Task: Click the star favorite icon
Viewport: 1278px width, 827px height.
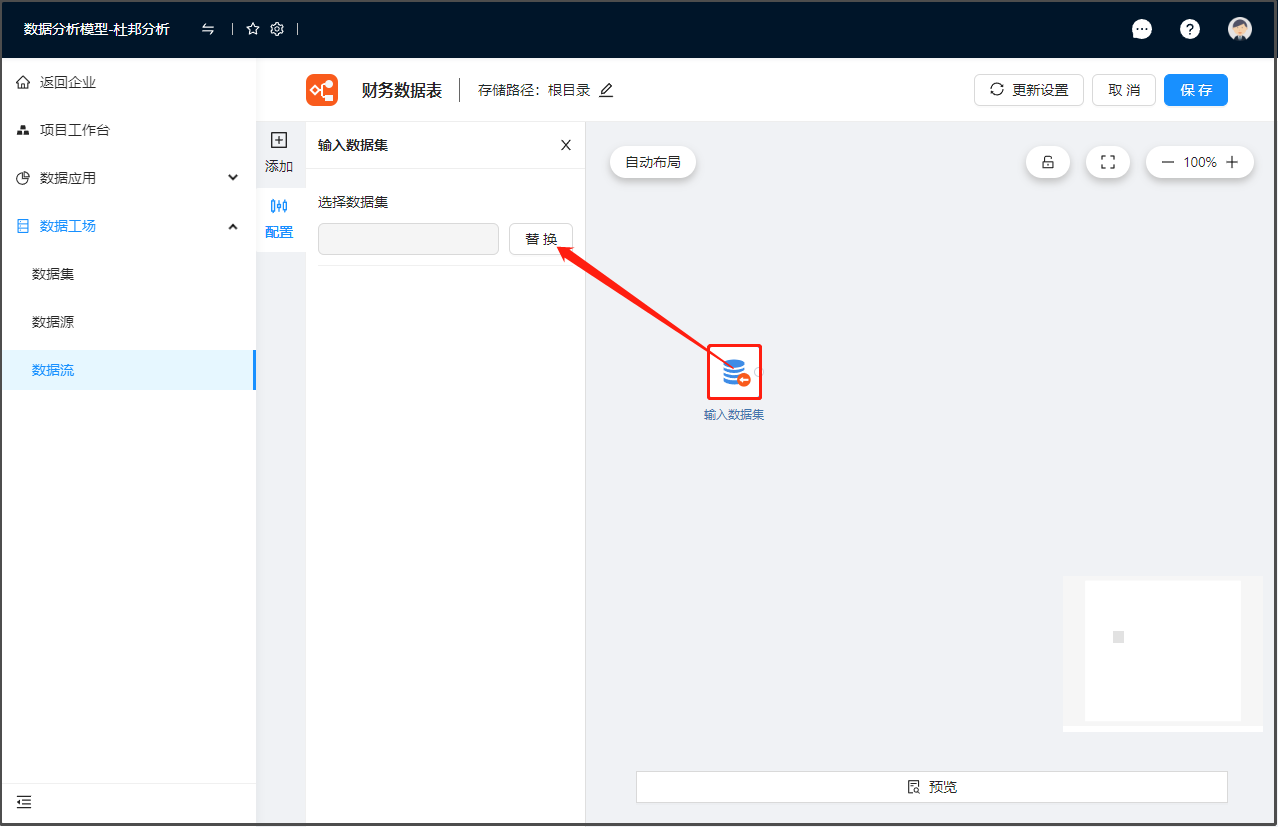Action: (253, 29)
